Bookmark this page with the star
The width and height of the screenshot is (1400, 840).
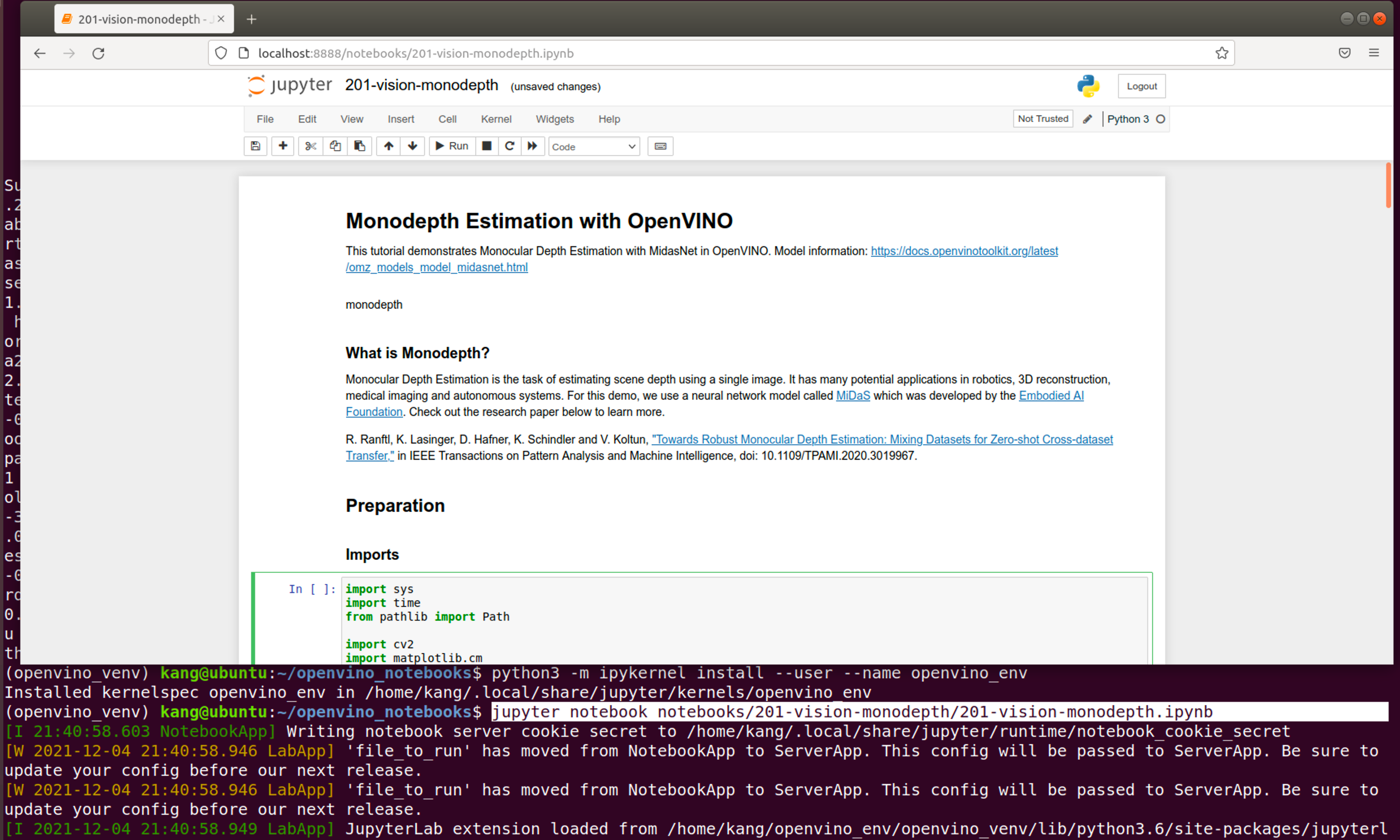(1222, 53)
